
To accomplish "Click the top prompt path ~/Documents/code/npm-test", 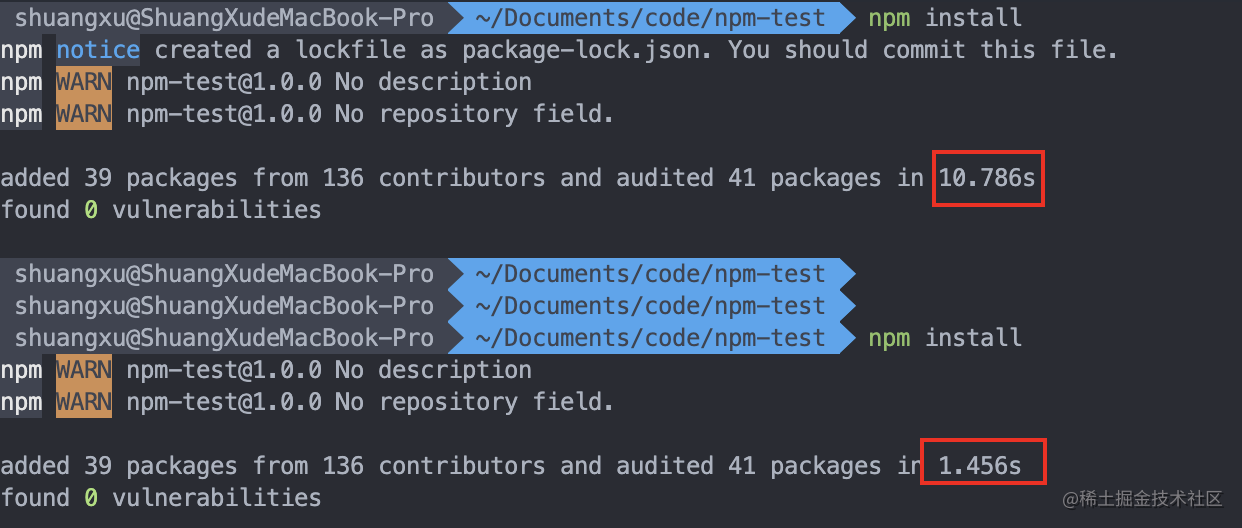I will 650,18.
